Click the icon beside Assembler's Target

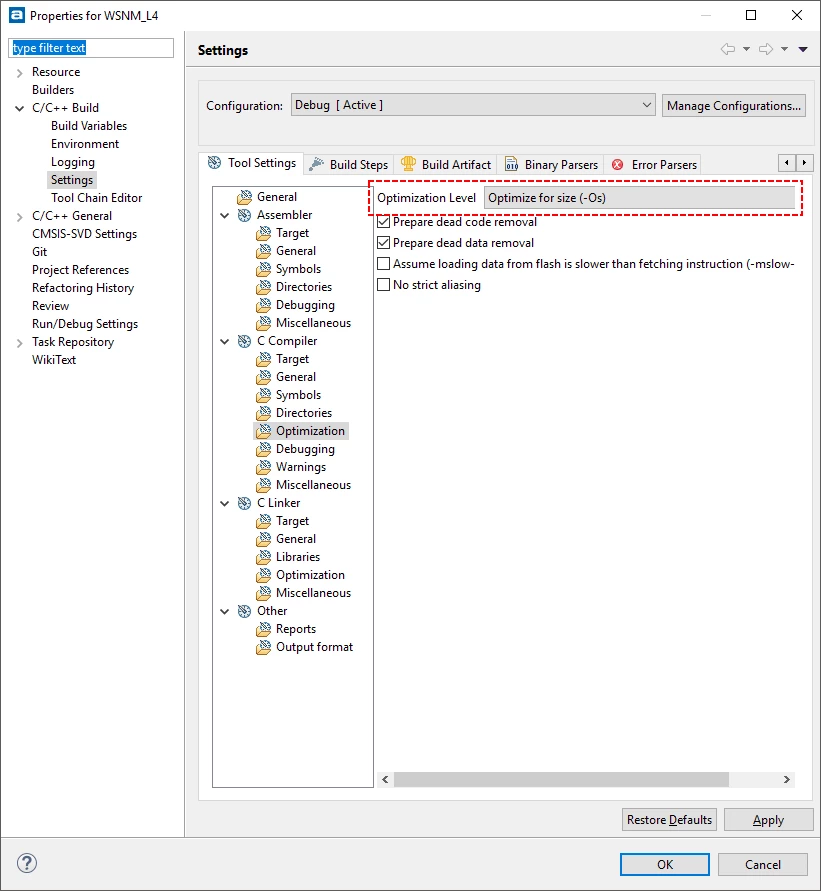(264, 234)
